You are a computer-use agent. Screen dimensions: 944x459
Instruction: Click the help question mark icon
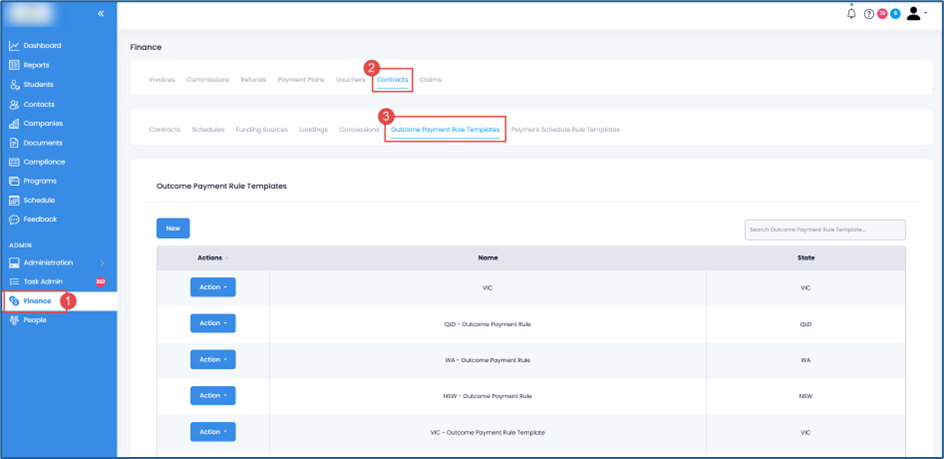[x=868, y=14]
